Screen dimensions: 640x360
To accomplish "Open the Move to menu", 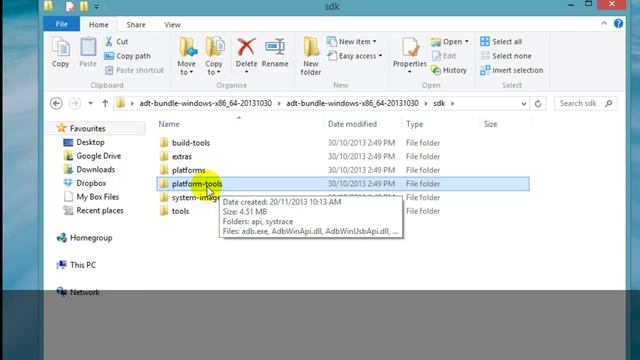I will click(187, 56).
